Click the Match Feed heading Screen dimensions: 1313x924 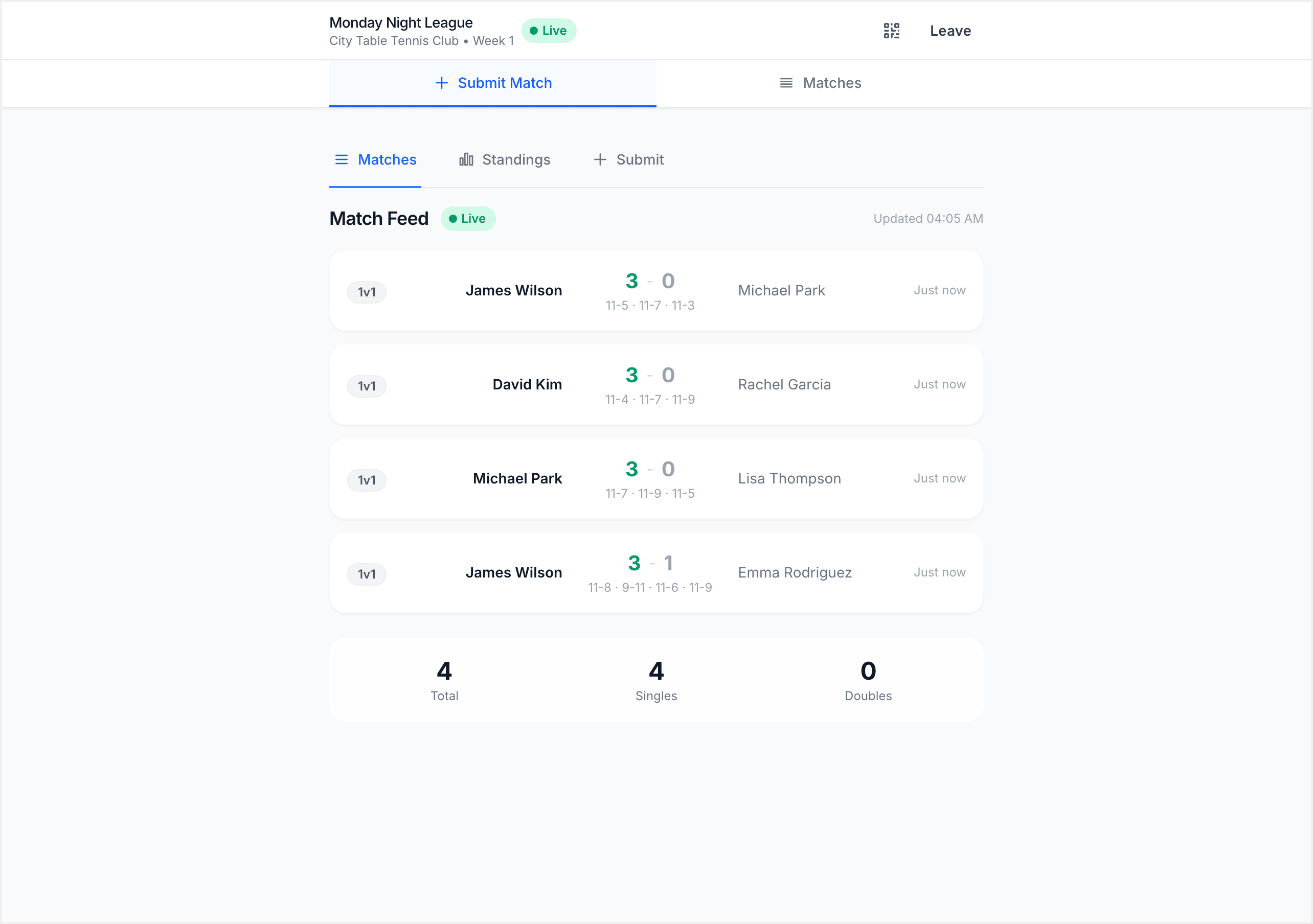[x=378, y=218]
